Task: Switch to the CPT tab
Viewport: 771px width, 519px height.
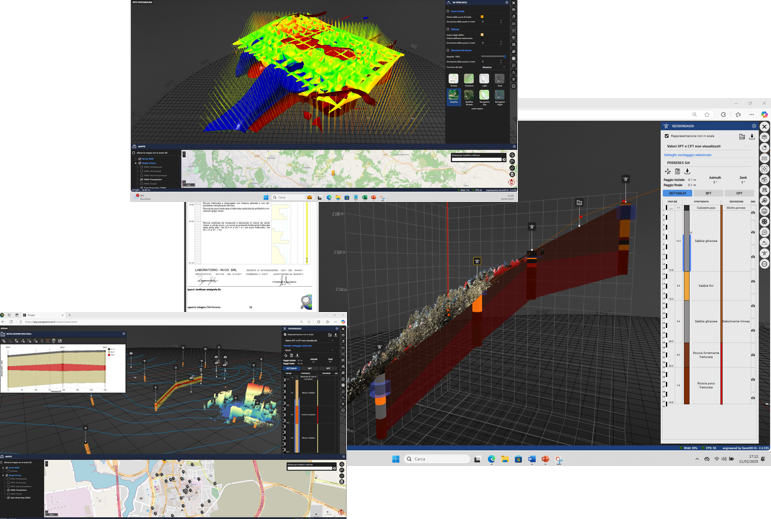Action: (739, 193)
